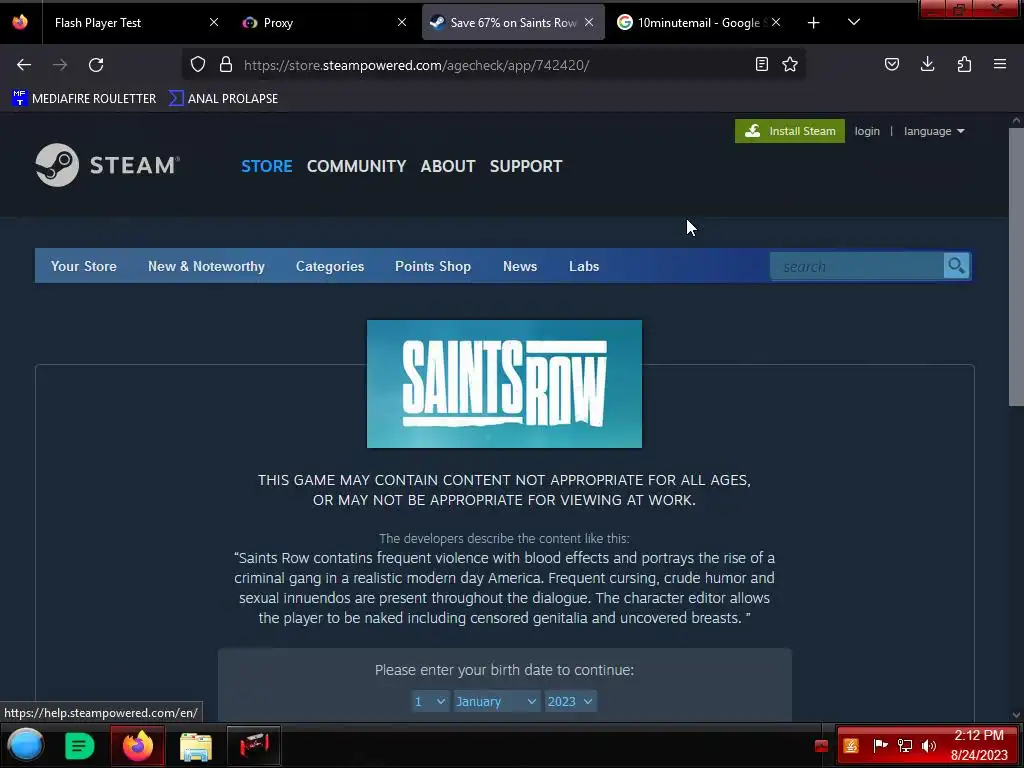Open the Firefox hamburger menu
Viewport: 1024px width, 768px height.
coord(1000,64)
